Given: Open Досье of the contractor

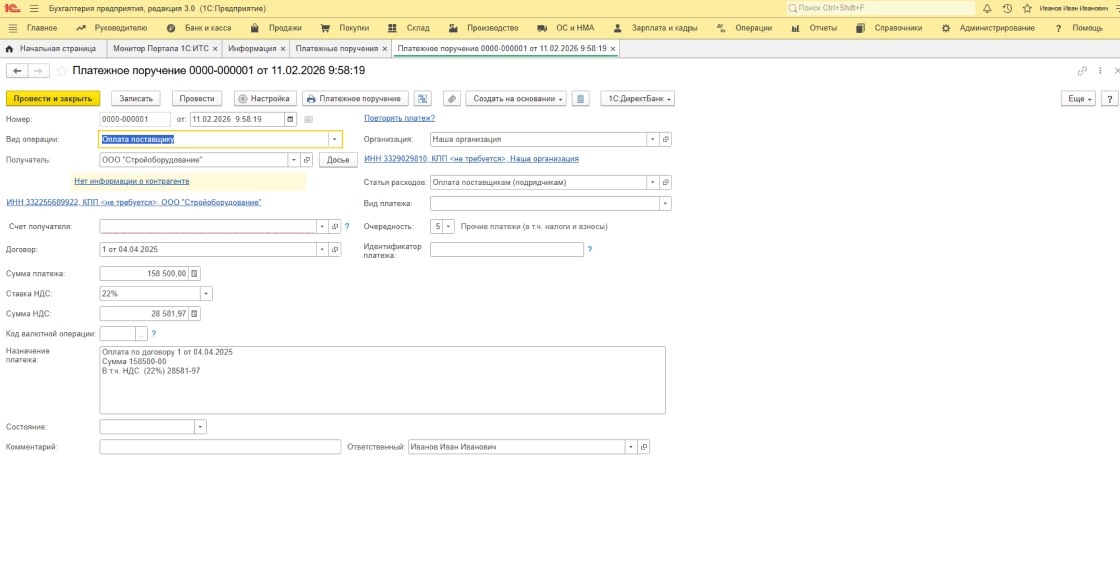Looking at the screenshot, I should pos(338,160).
